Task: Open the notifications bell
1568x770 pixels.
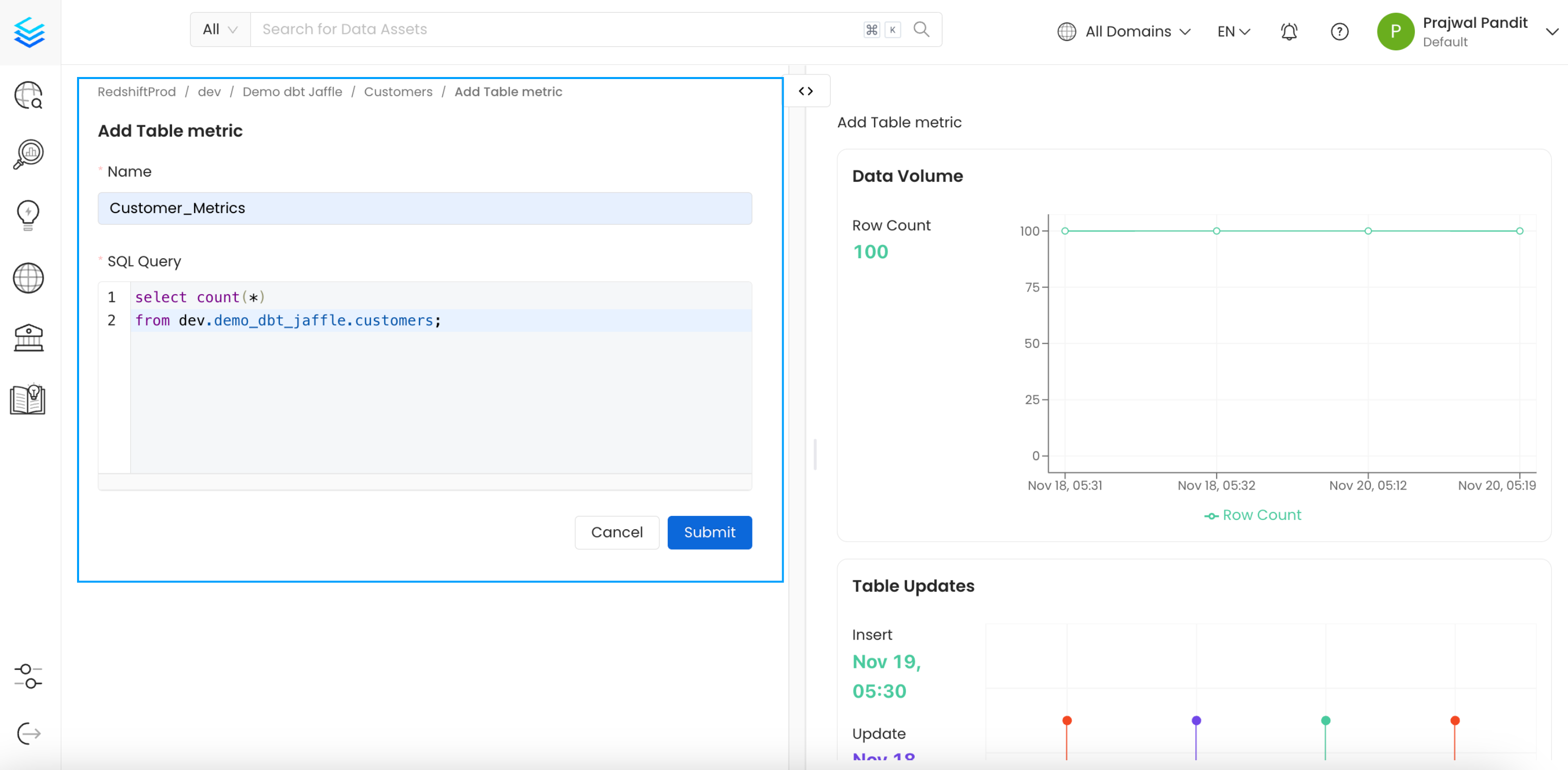Action: [1289, 32]
